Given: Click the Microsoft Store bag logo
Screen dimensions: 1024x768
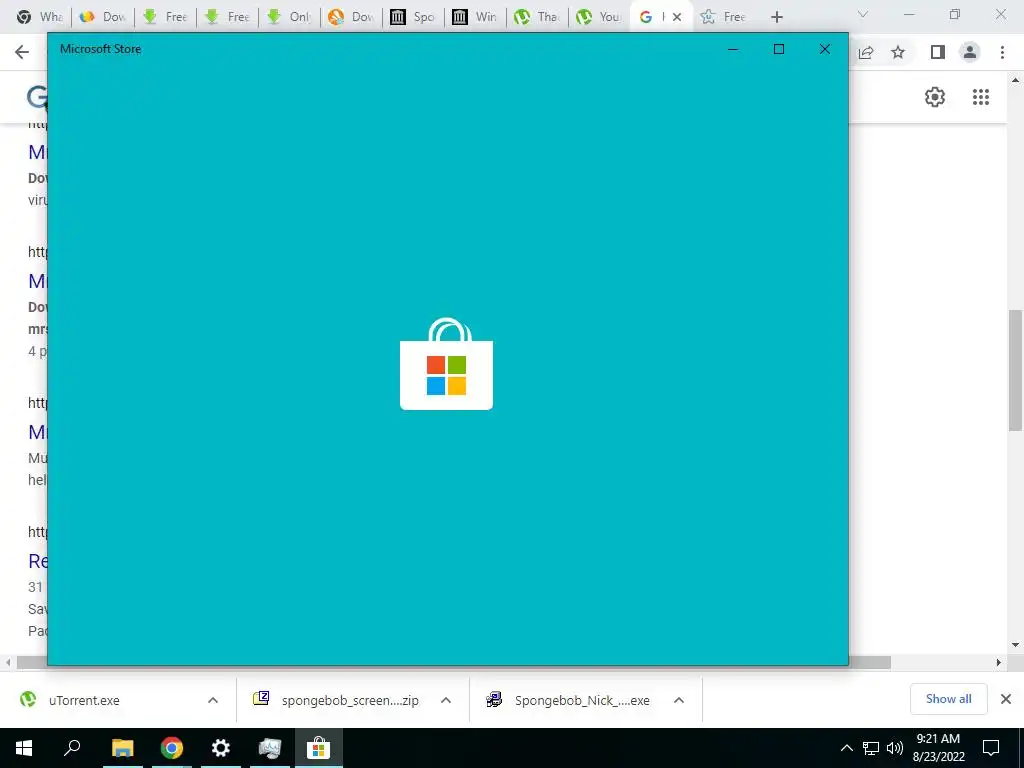Looking at the screenshot, I should click(x=447, y=364).
